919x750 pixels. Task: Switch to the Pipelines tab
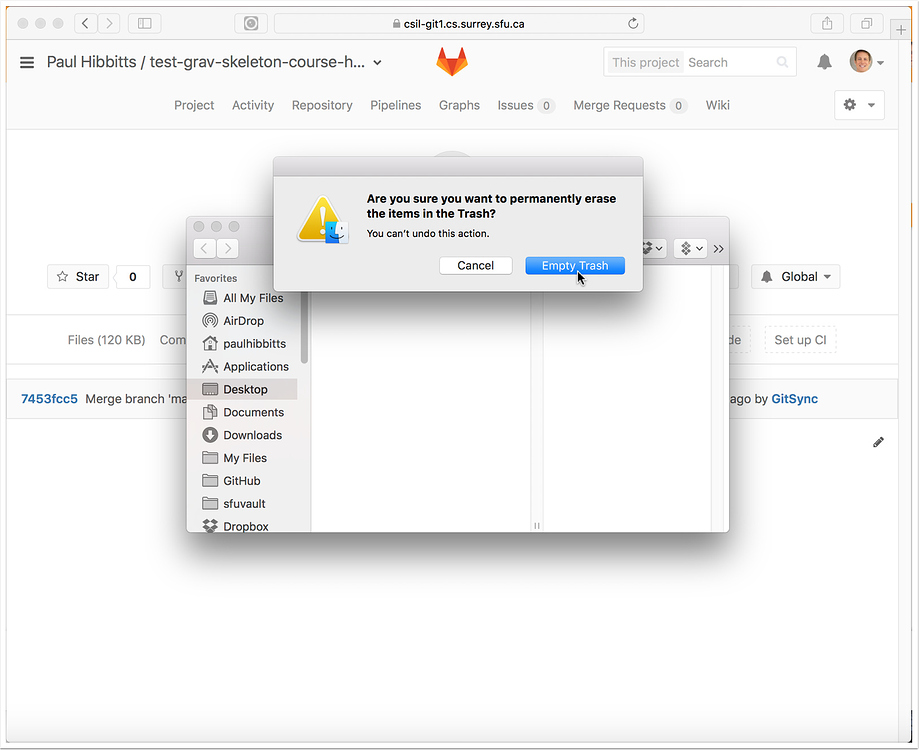[x=395, y=105]
